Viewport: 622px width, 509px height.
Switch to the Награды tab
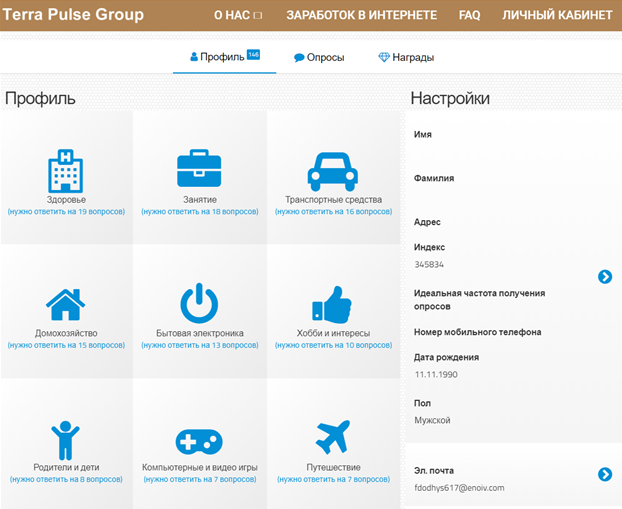(x=406, y=58)
